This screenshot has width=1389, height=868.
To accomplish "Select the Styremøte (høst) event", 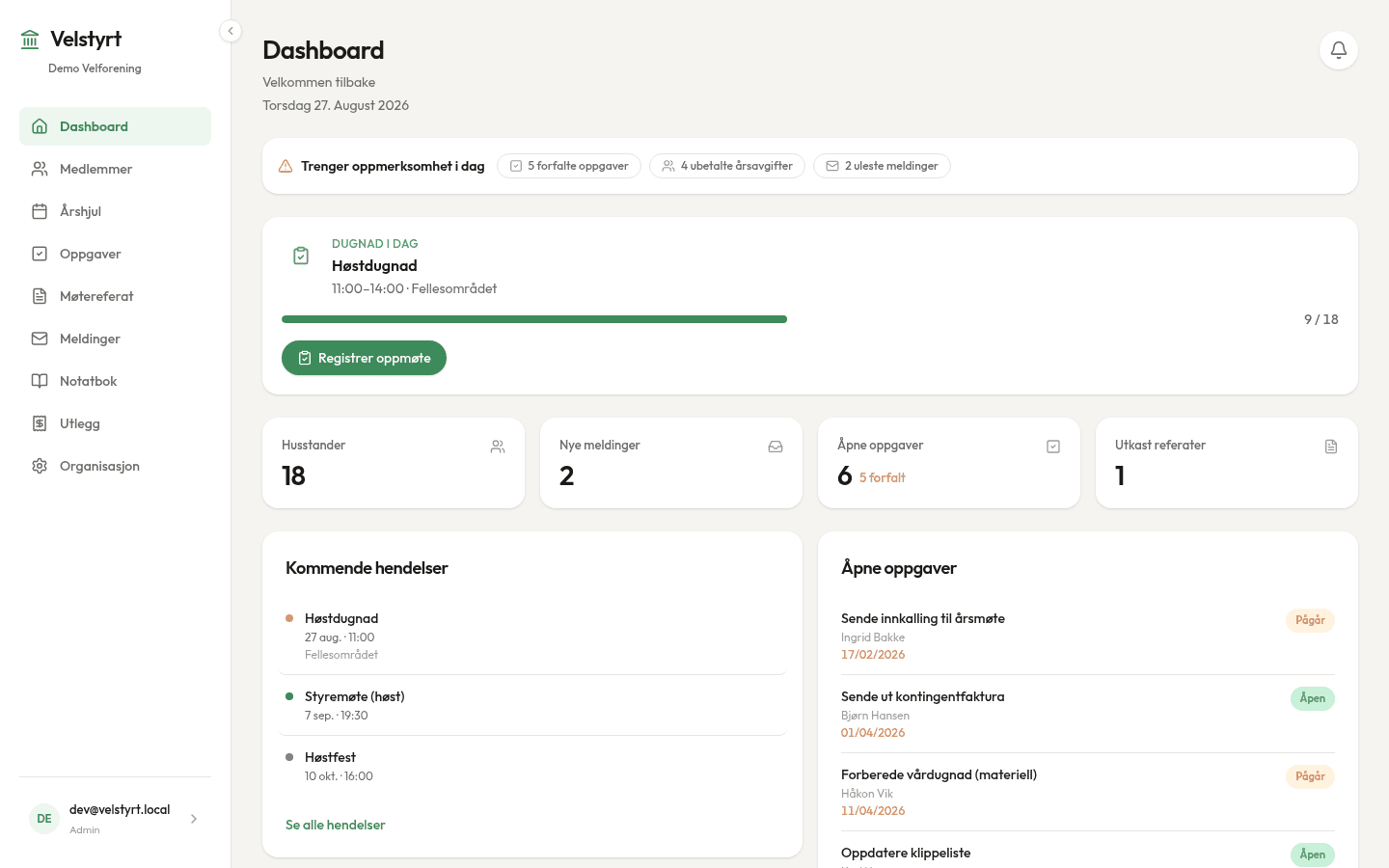I will pos(532,705).
